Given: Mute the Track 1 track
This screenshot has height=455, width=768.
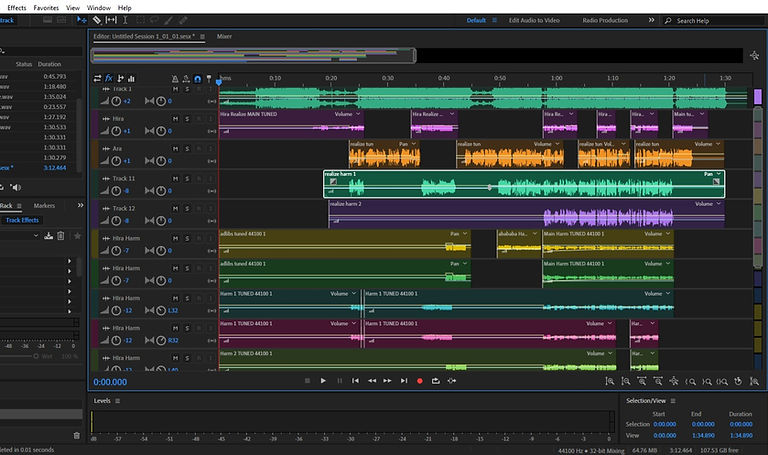Looking at the screenshot, I should (x=175, y=89).
